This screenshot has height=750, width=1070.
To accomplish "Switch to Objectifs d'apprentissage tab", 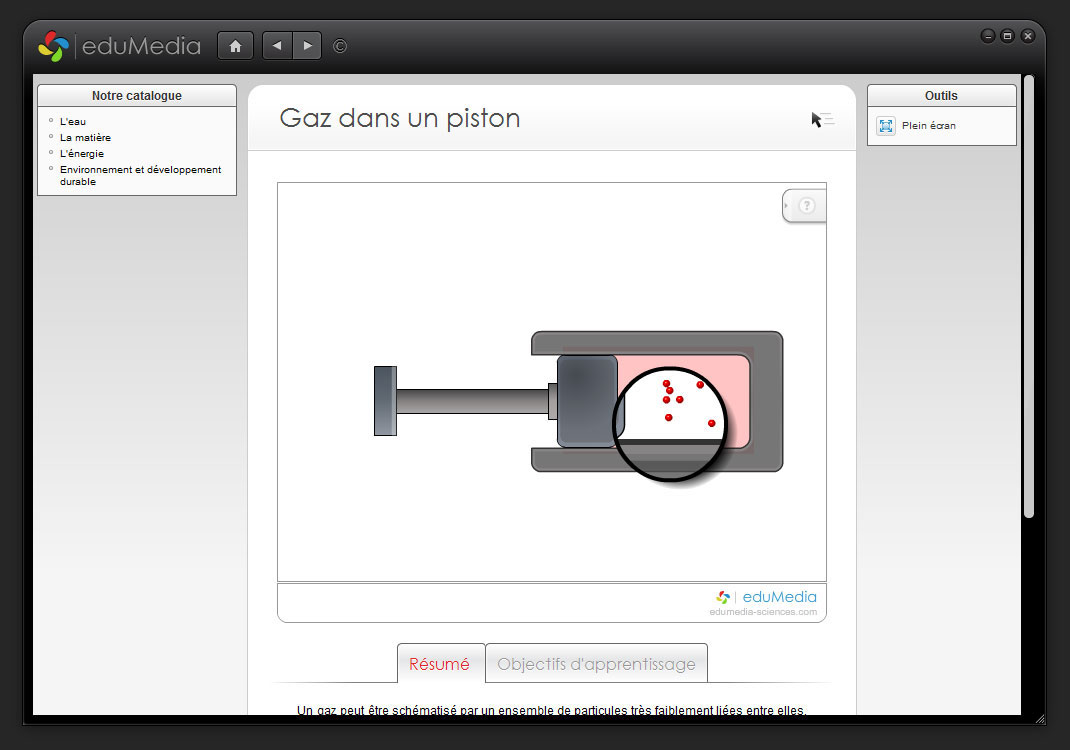I will click(x=596, y=664).
